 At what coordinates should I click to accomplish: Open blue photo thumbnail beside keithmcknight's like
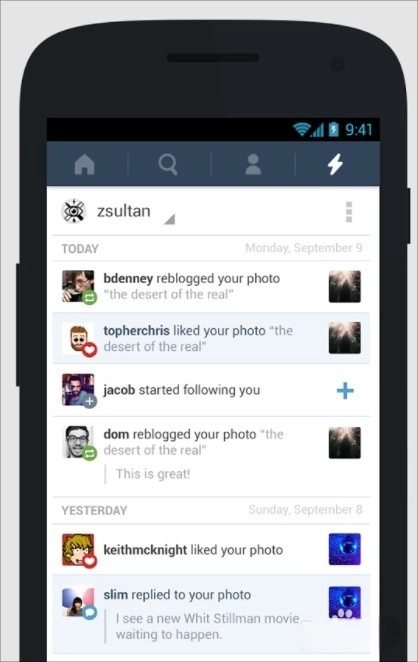coord(345,549)
